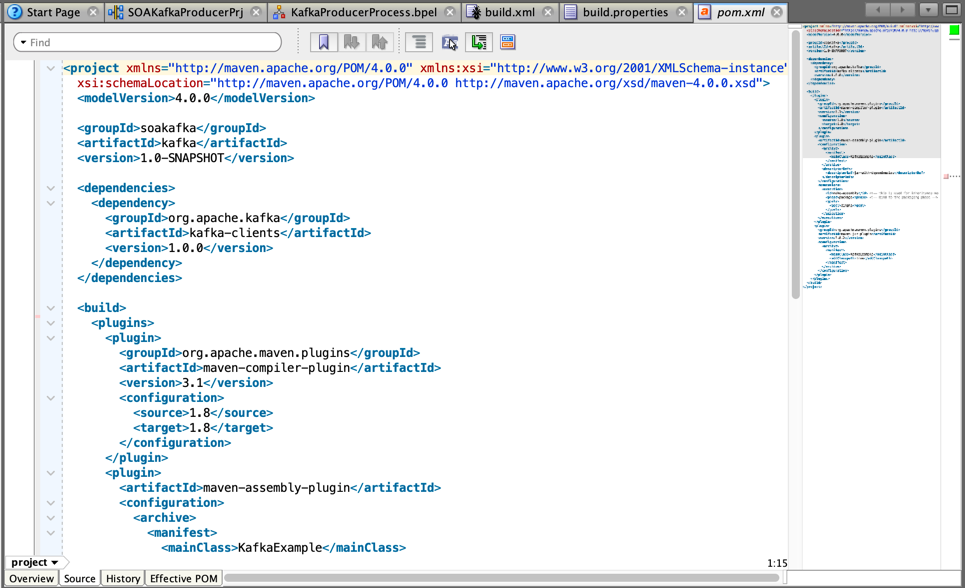Go to previous bookmark
This screenshot has width=965, height=588.
tap(379, 42)
